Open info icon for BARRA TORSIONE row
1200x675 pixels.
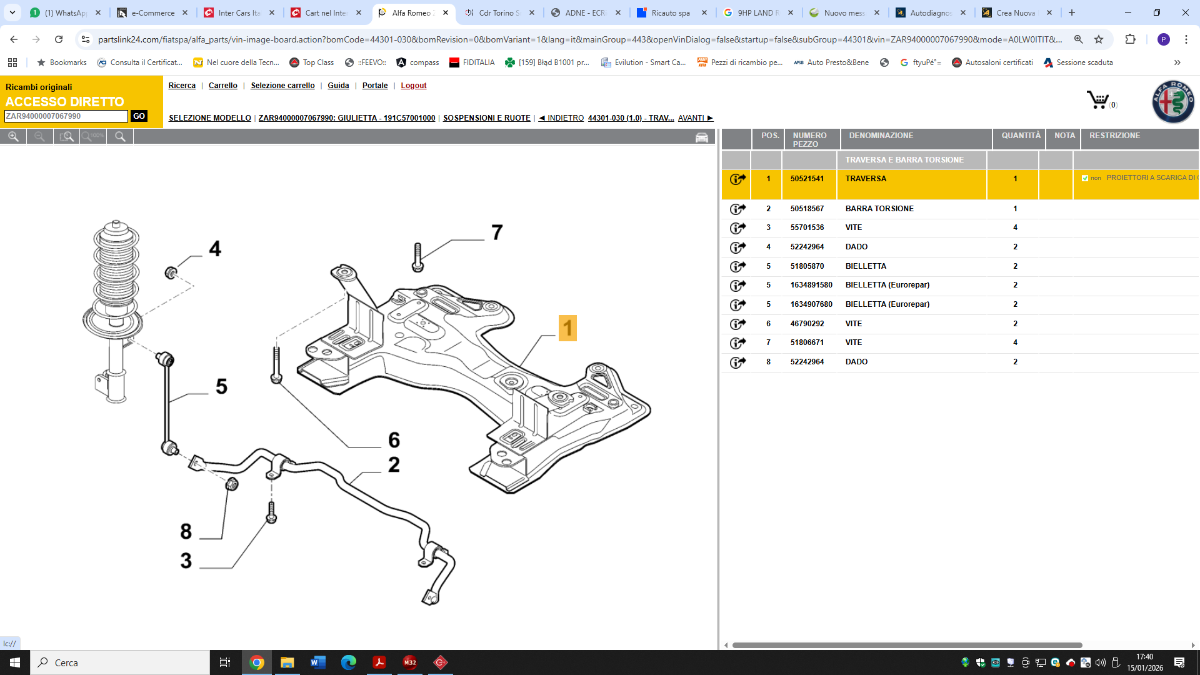tap(738, 209)
